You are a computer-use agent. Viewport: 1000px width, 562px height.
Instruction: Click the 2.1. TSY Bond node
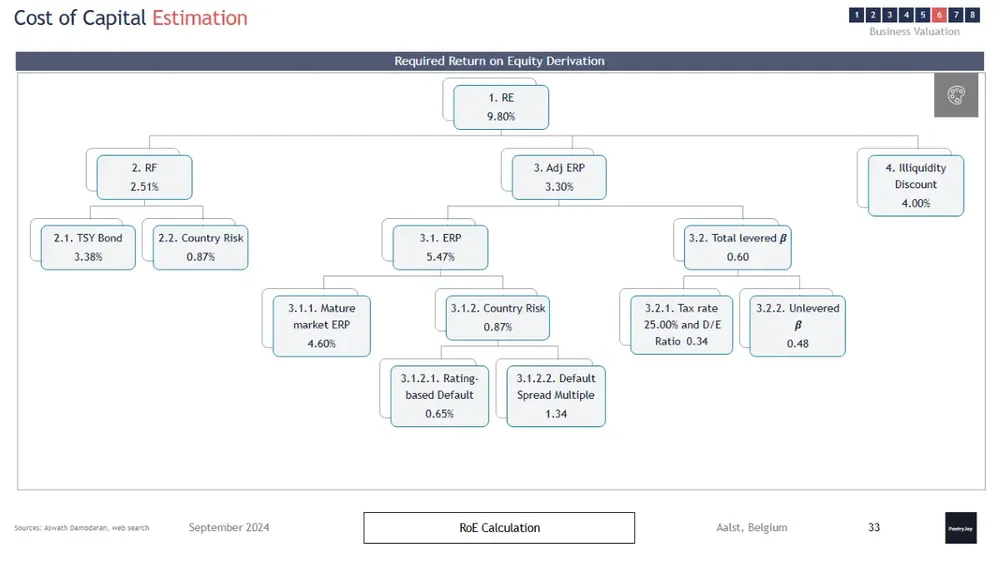coord(88,248)
